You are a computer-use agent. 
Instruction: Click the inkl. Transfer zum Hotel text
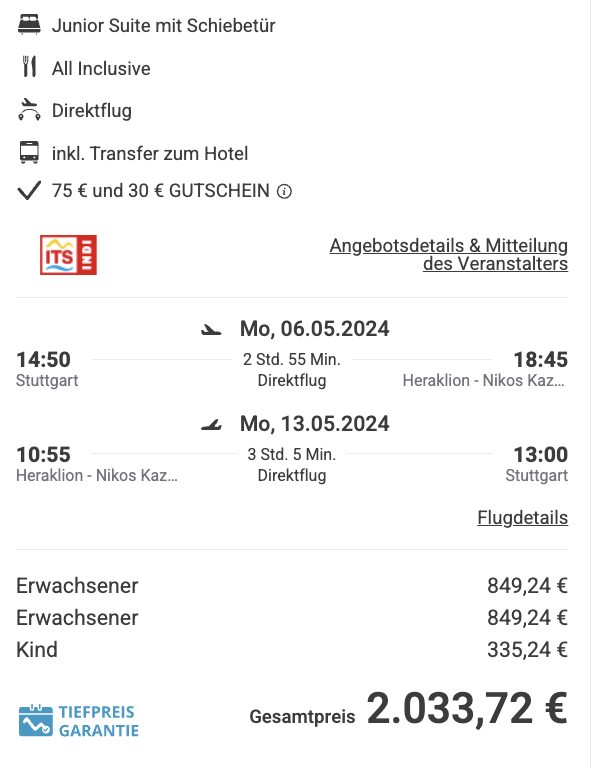pyautogui.click(x=150, y=153)
